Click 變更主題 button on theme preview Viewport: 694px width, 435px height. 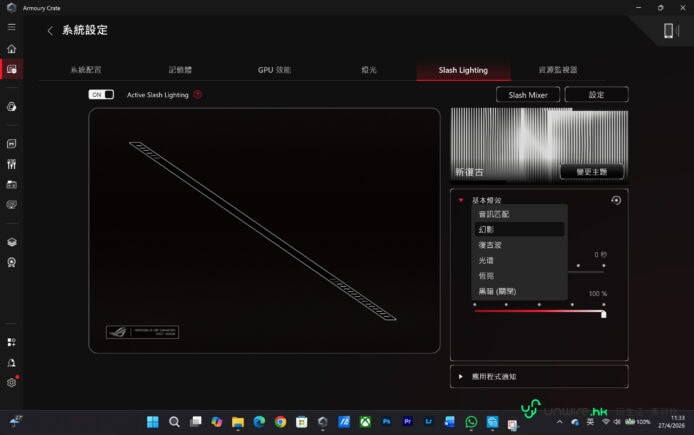coord(592,172)
